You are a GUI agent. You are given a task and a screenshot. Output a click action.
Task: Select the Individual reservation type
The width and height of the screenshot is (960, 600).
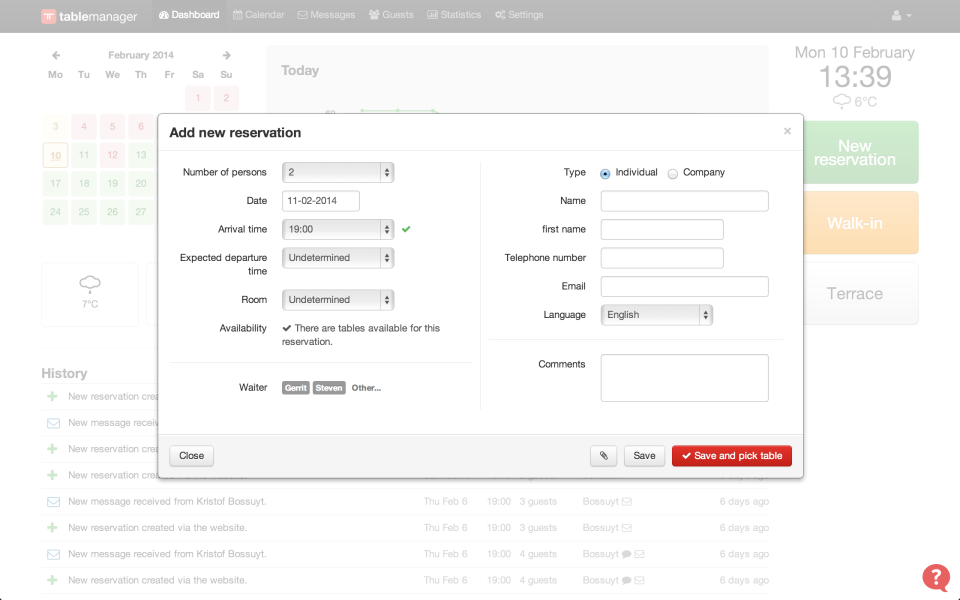pos(604,172)
